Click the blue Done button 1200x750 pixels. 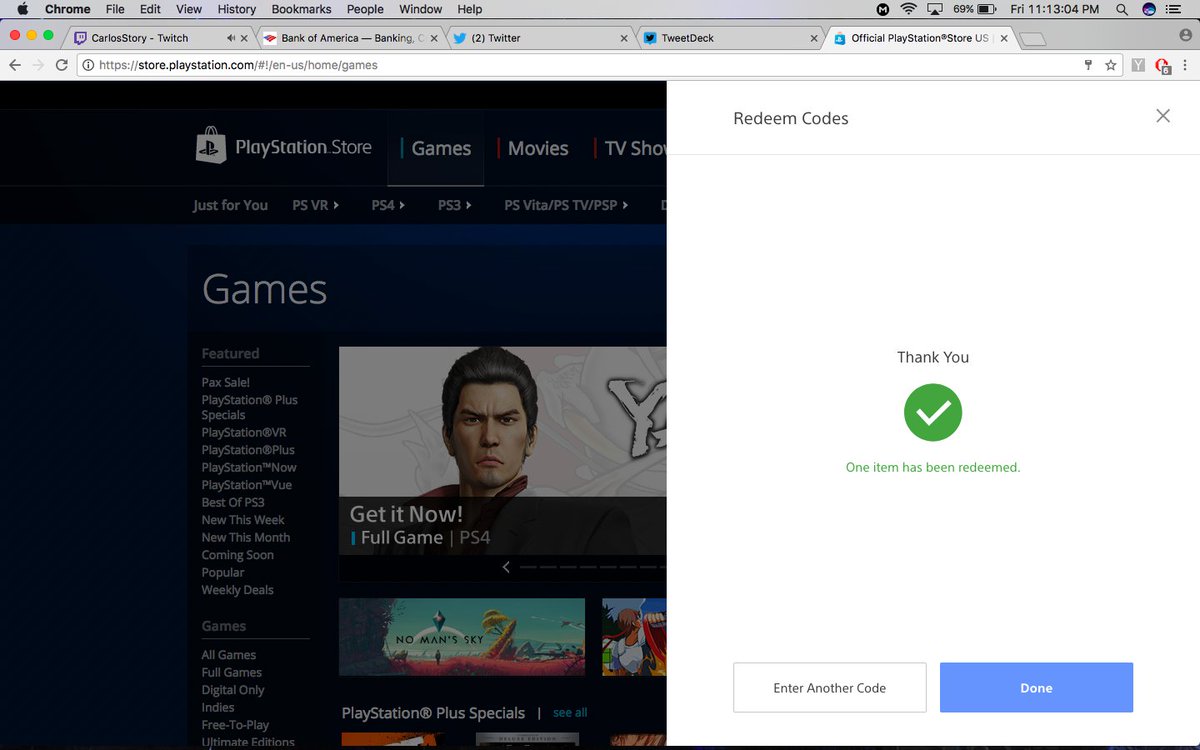pos(1036,688)
